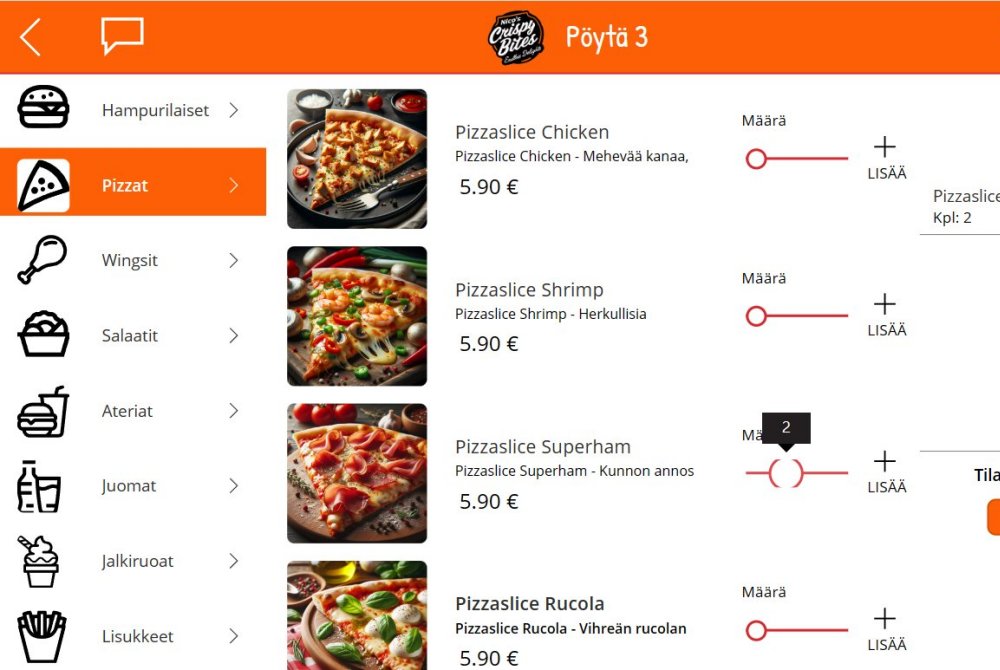The height and width of the screenshot is (670, 1000).
Task: Select the hamburger category icon
Action: click(43, 107)
